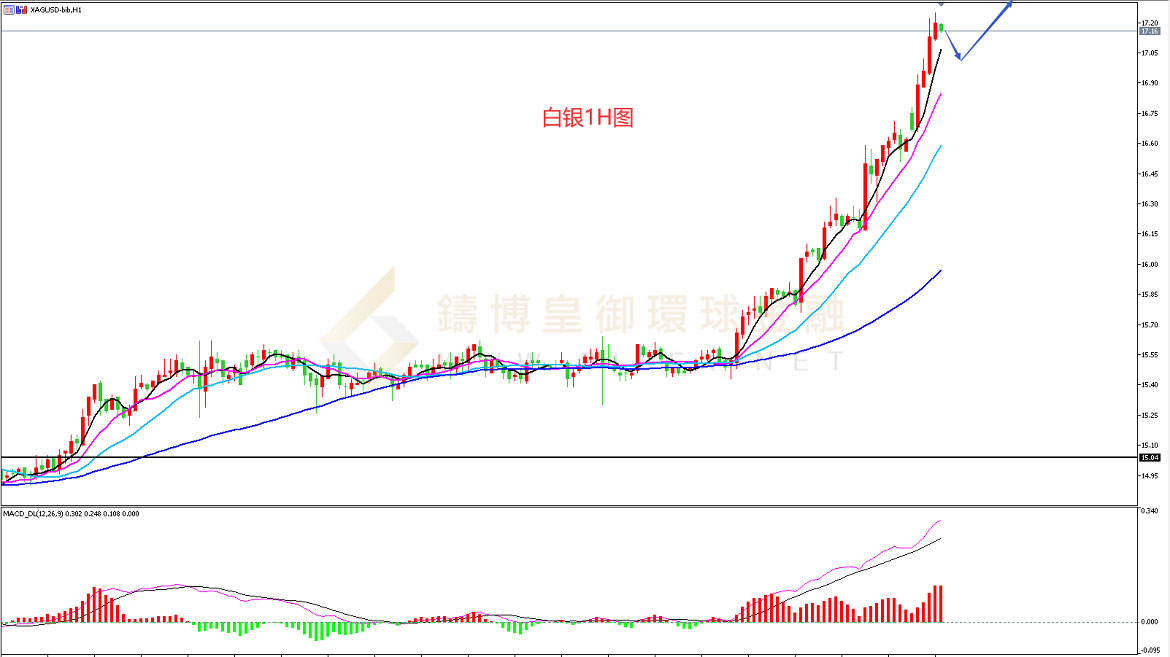Click the 15.04 horizontal line price label
The width and height of the screenshot is (1170, 657).
[x=1148, y=457]
